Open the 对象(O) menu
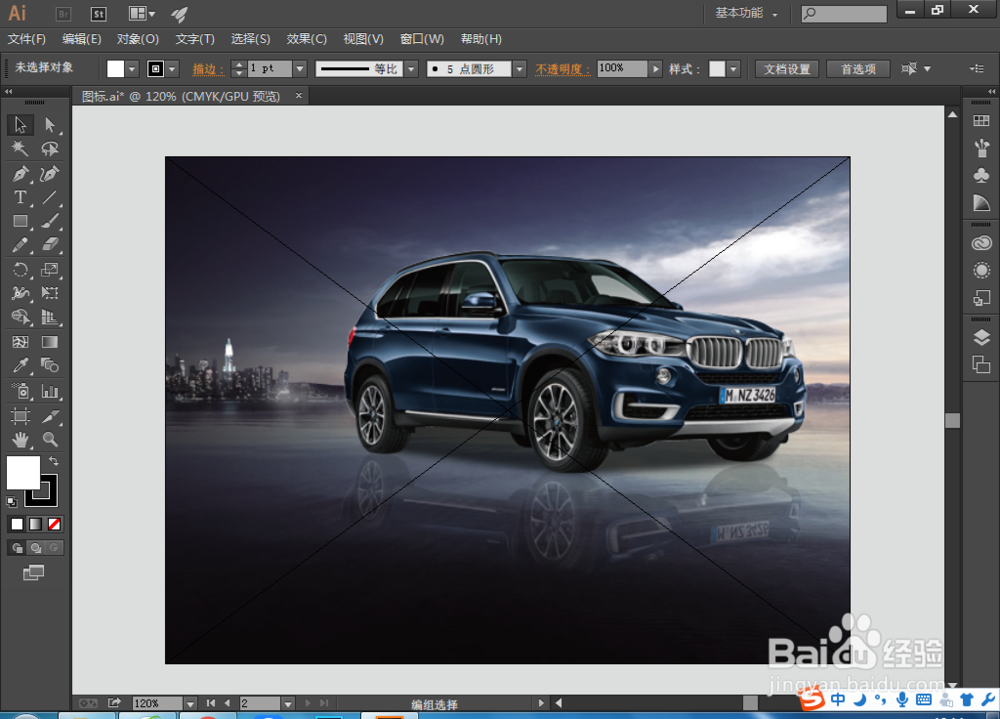This screenshot has width=1000, height=719. coord(138,39)
